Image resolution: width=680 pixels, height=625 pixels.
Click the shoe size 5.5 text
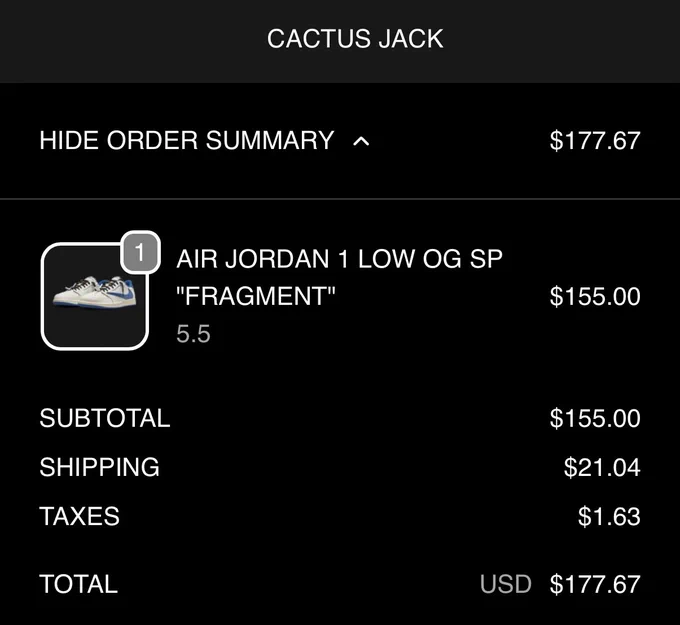193,334
